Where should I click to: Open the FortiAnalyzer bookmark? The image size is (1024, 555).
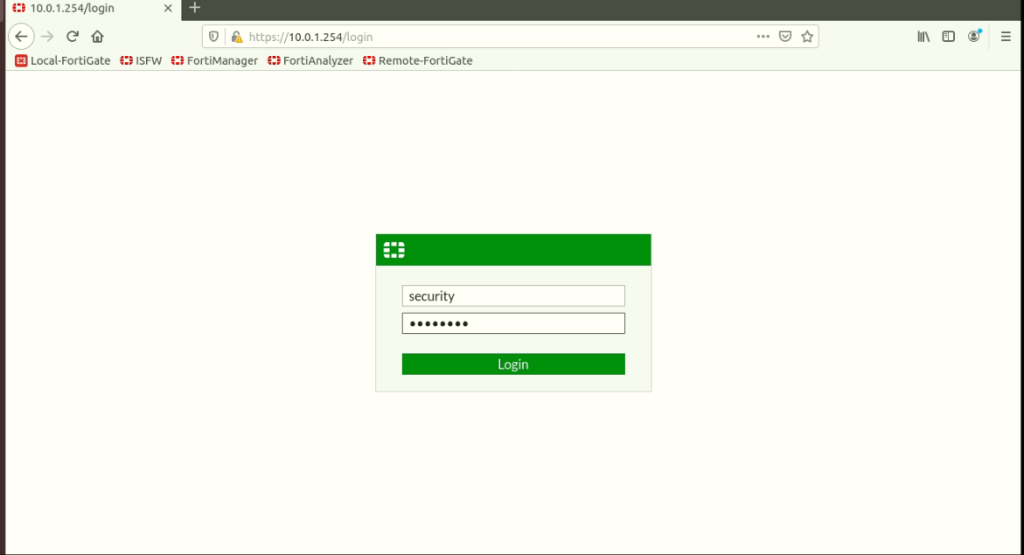(311, 61)
